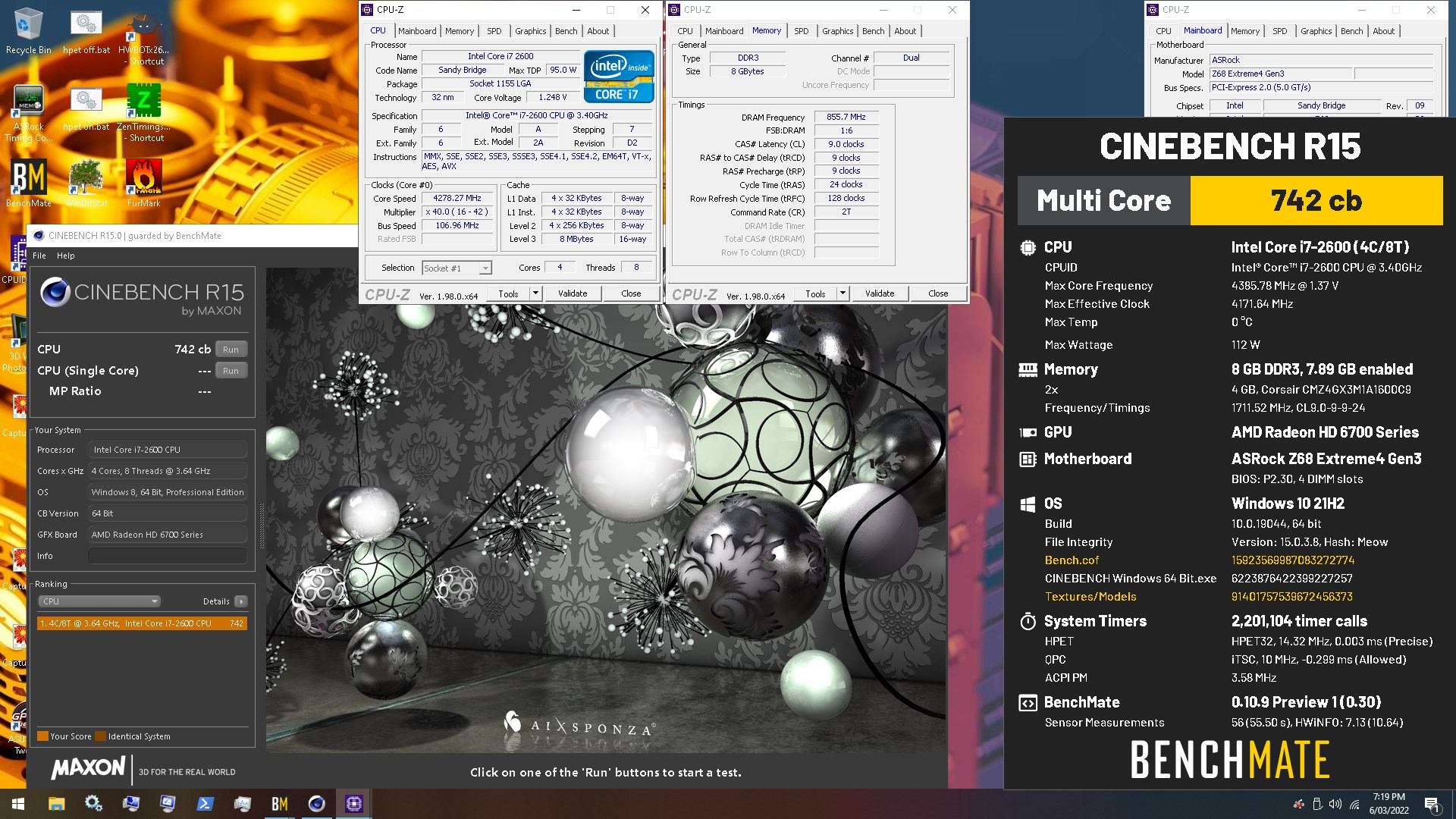Switch to BenchMate in the taskbar
Image resolution: width=1456 pixels, height=819 pixels.
[x=279, y=804]
